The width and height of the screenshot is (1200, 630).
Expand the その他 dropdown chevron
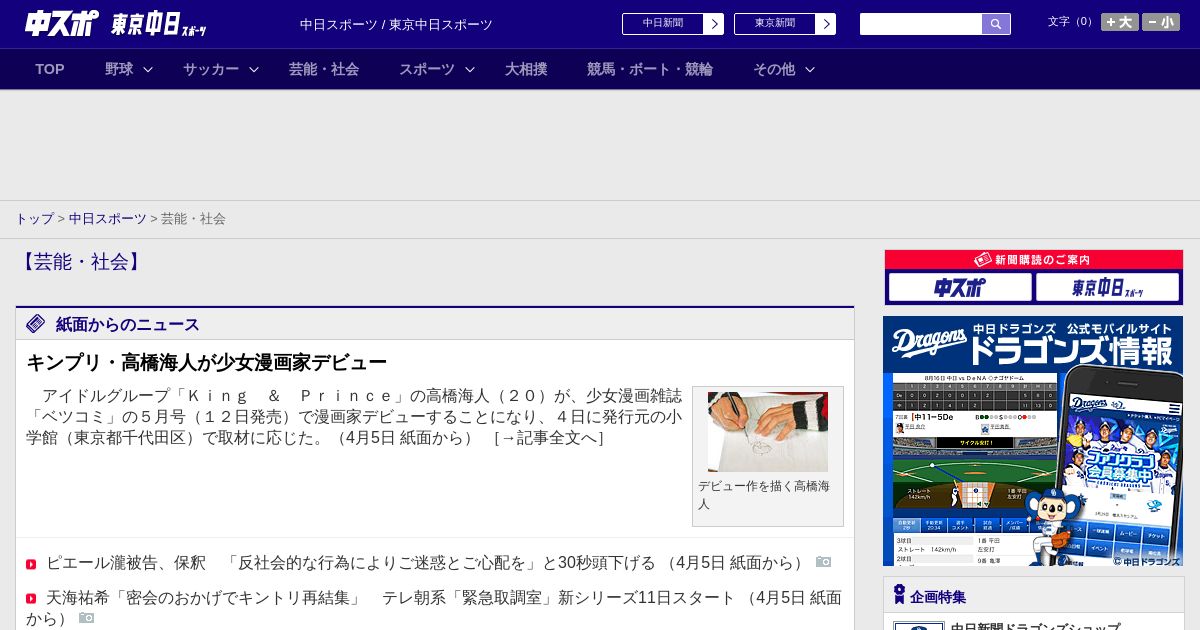point(810,70)
